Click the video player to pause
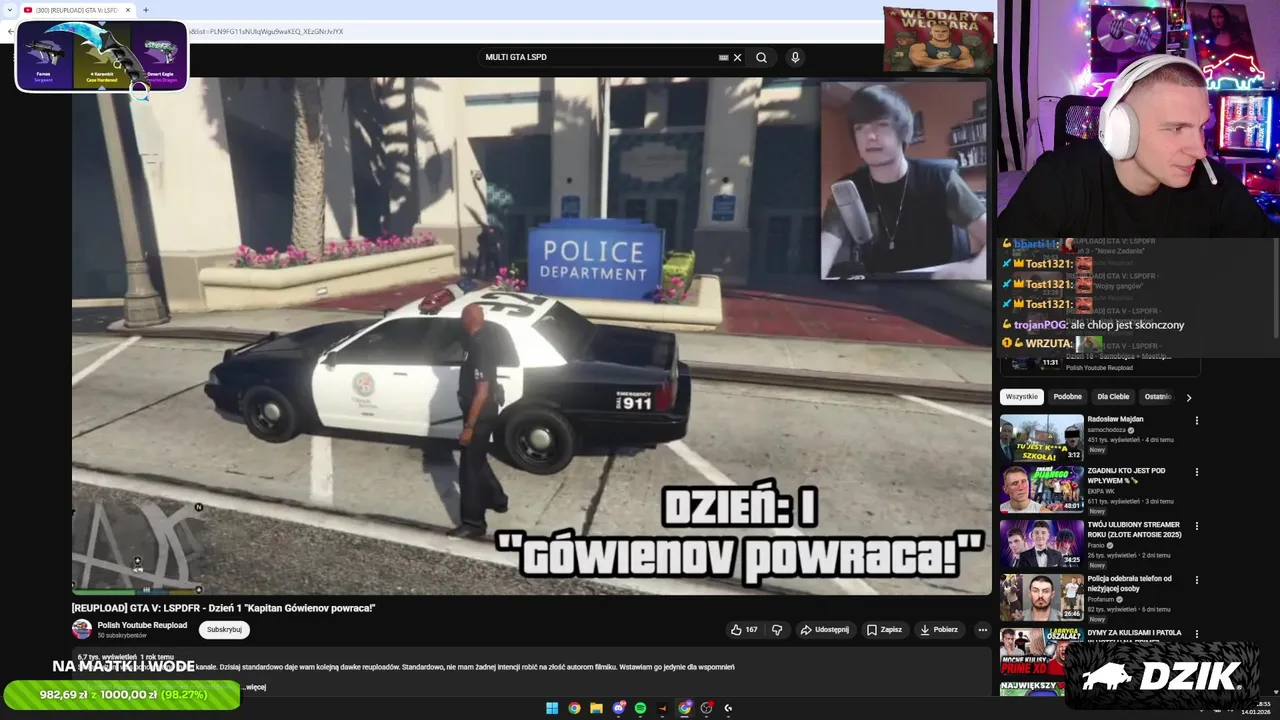 pyautogui.click(x=531, y=336)
